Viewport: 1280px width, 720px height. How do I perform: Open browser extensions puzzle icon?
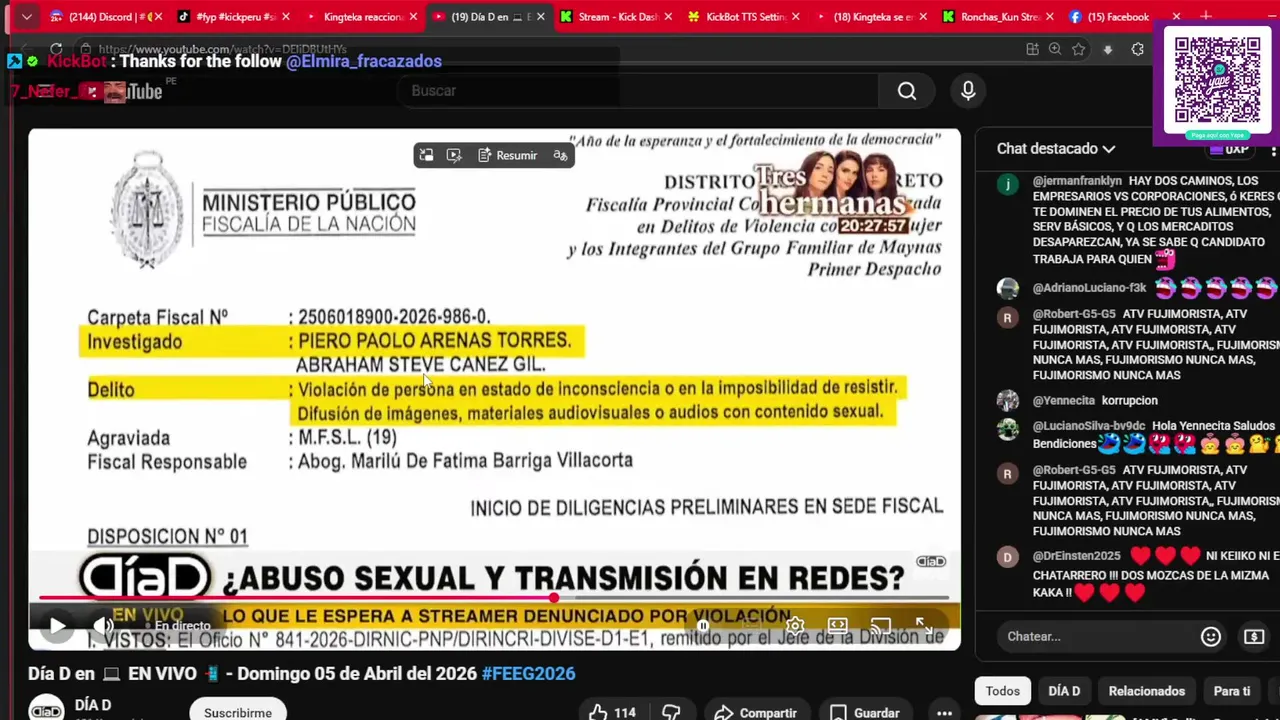pyautogui.click(x=1137, y=49)
